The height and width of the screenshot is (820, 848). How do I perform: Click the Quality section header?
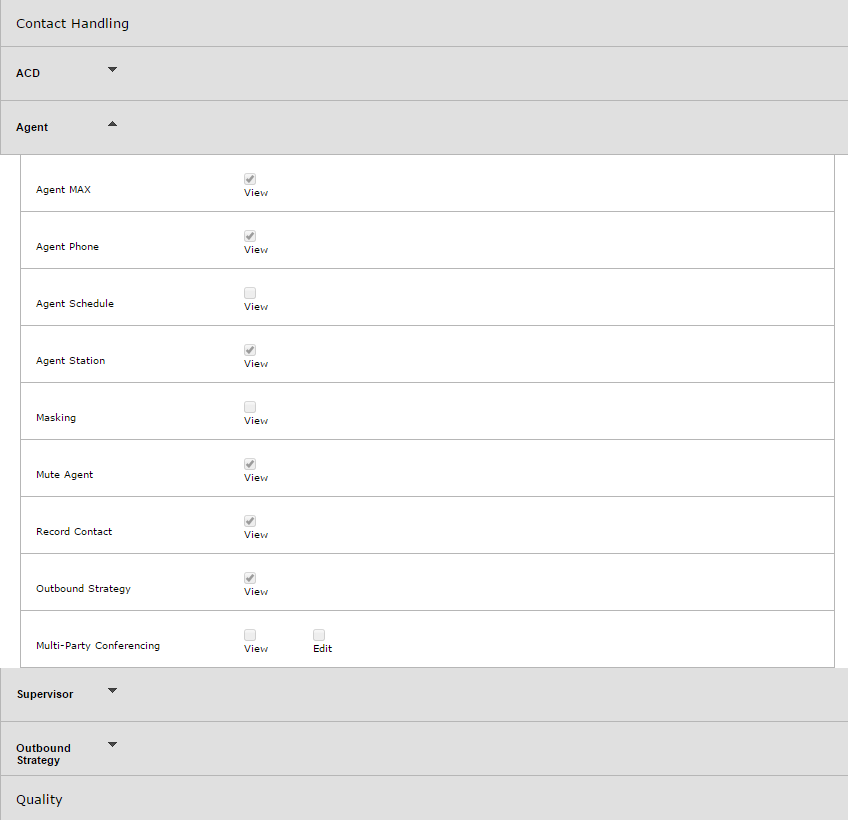point(39,799)
